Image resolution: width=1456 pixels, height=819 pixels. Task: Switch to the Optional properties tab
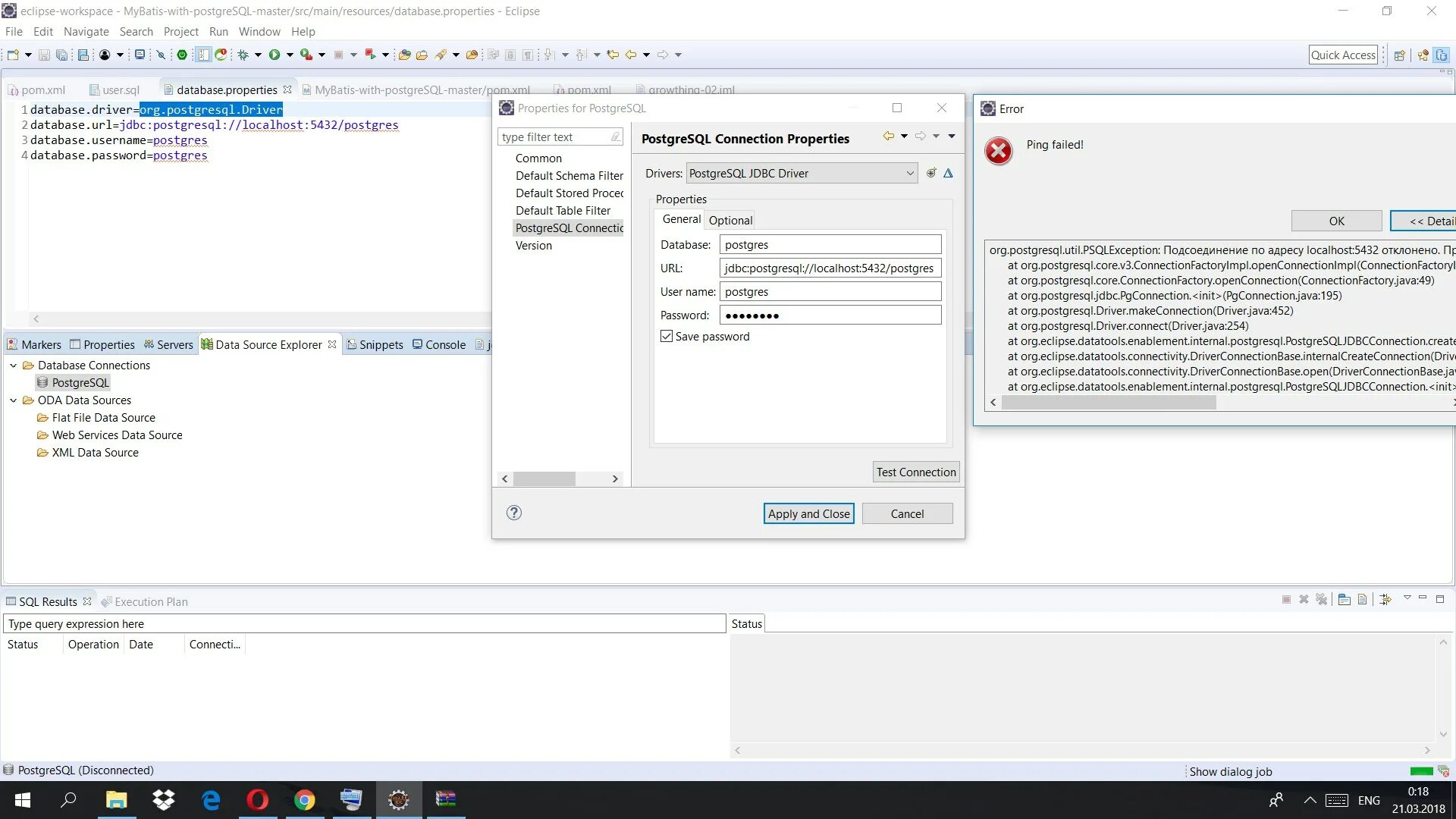point(730,220)
